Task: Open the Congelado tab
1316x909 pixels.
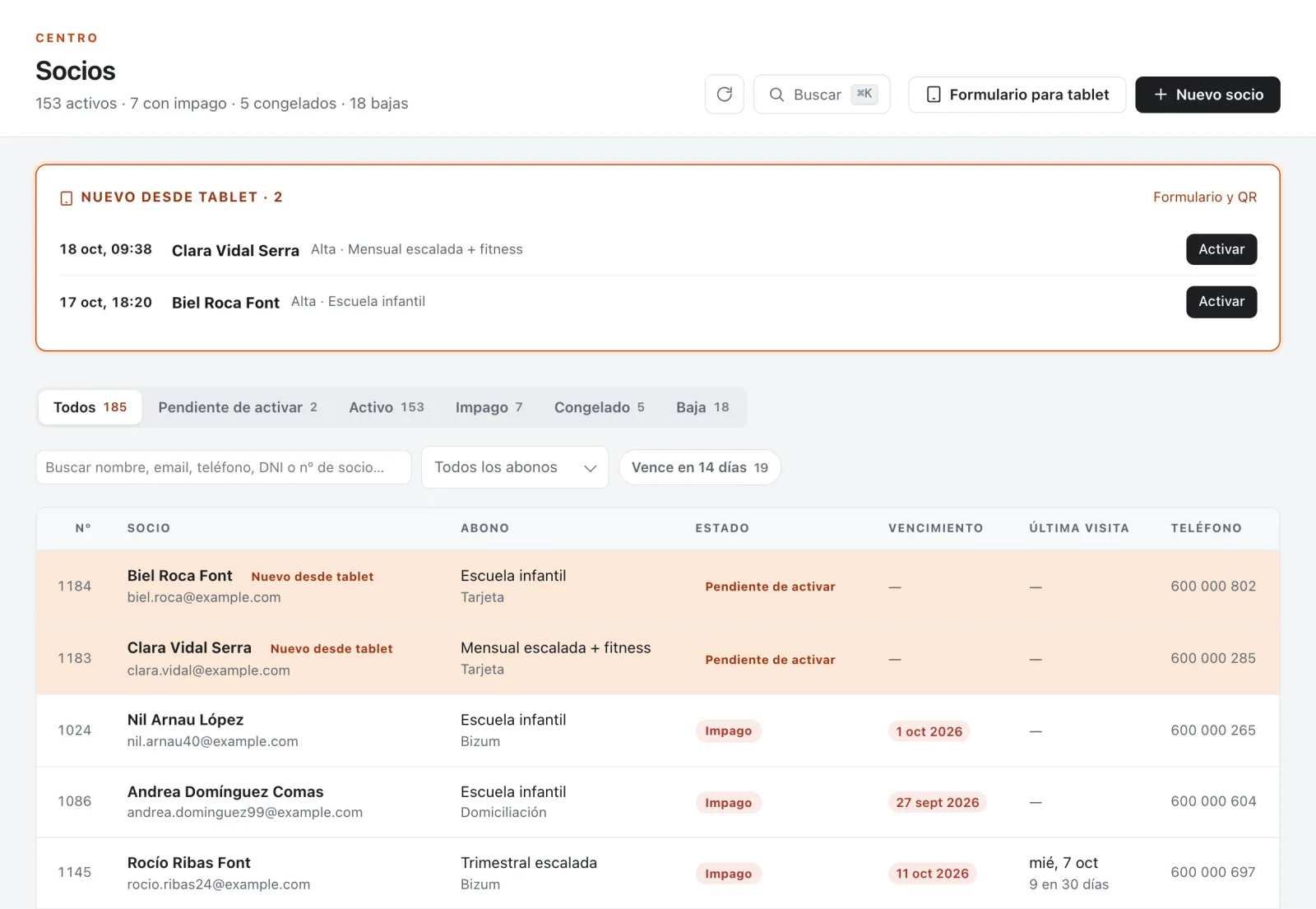Action: 600,407
